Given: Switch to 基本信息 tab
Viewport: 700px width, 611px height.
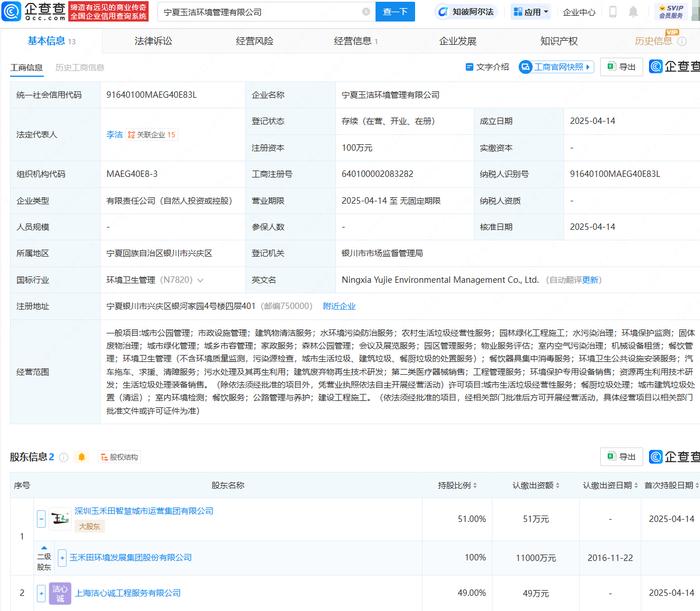Looking at the screenshot, I should [x=51, y=41].
